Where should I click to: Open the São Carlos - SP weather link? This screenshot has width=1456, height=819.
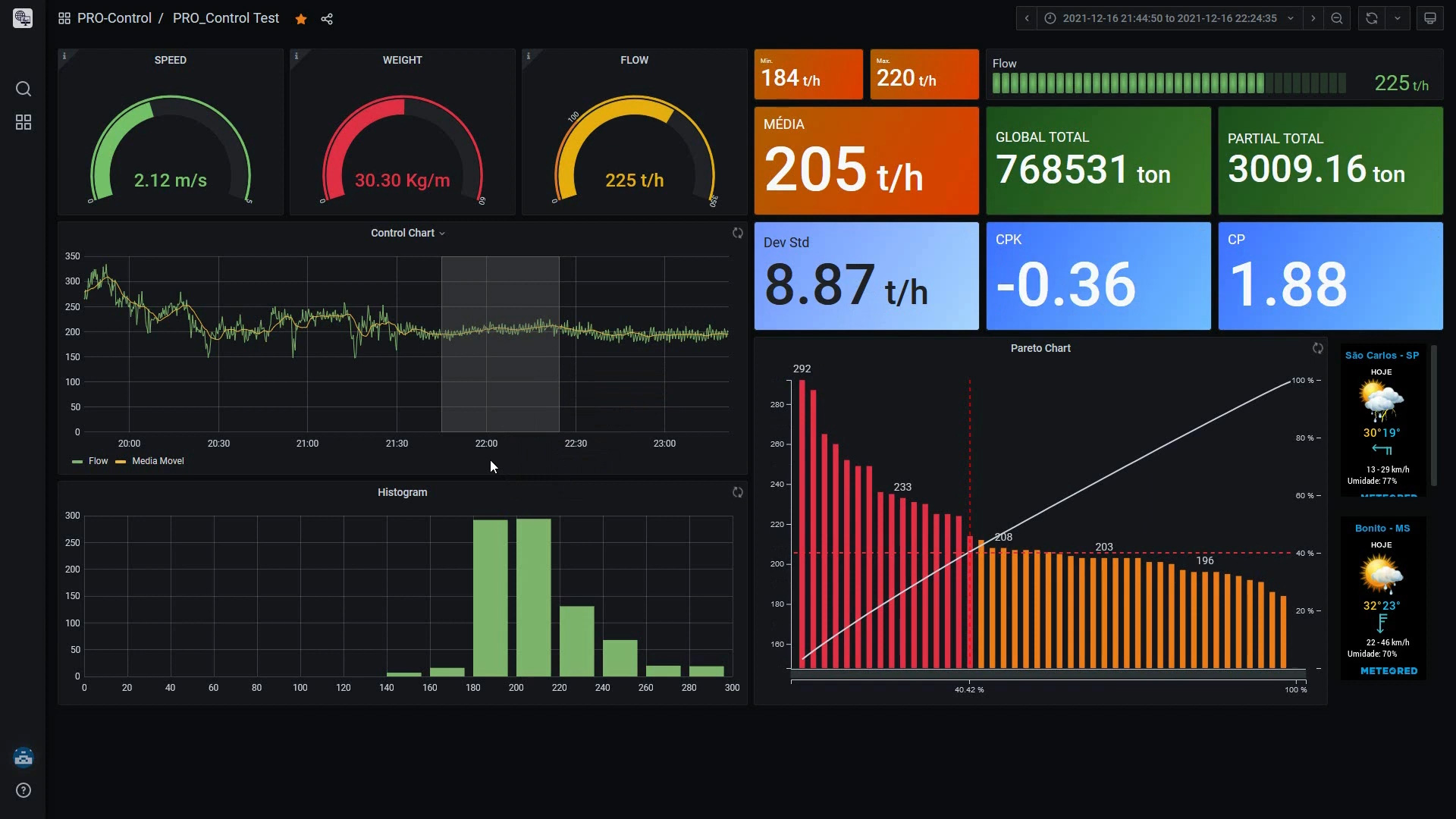(1382, 355)
